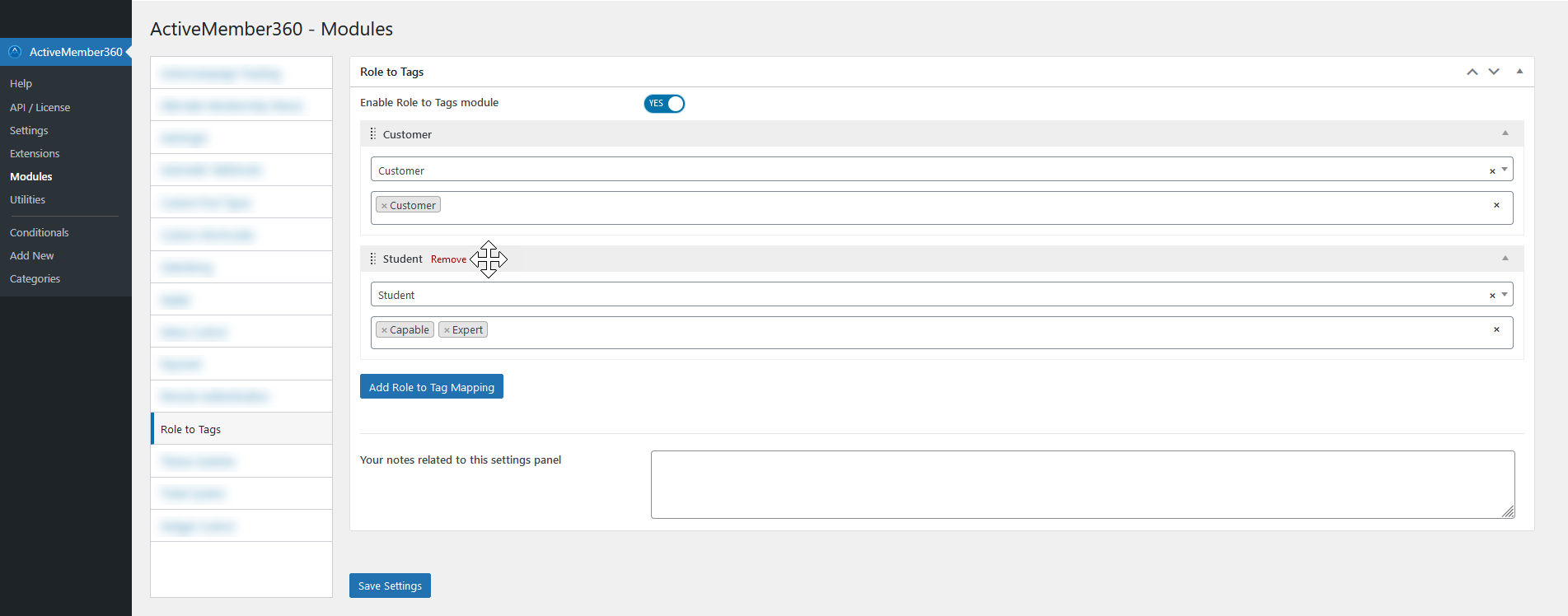Clear all tags in Student tag field
1568x616 pixels.
pos(1496,329)
